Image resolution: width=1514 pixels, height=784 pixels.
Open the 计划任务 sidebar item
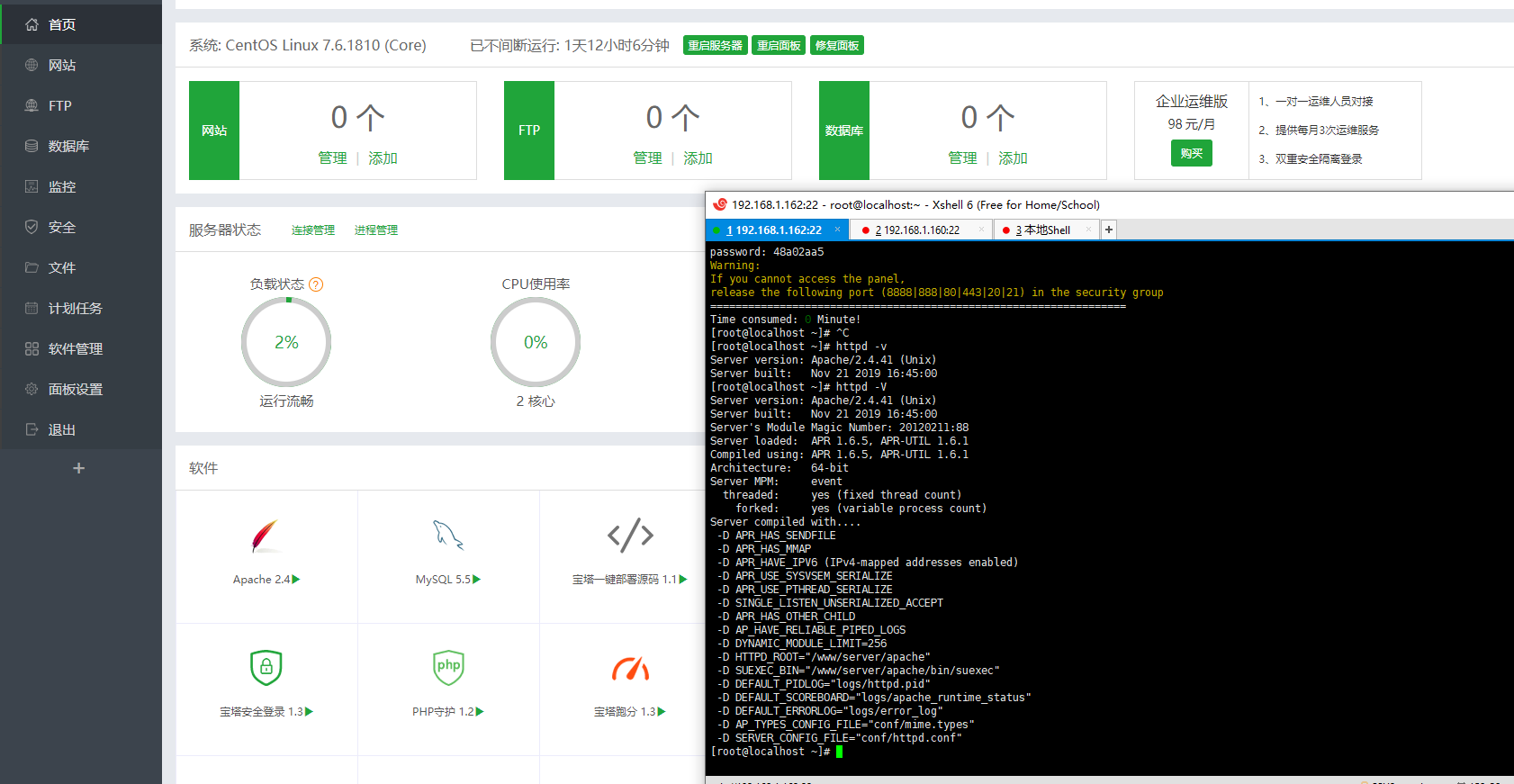81,308
